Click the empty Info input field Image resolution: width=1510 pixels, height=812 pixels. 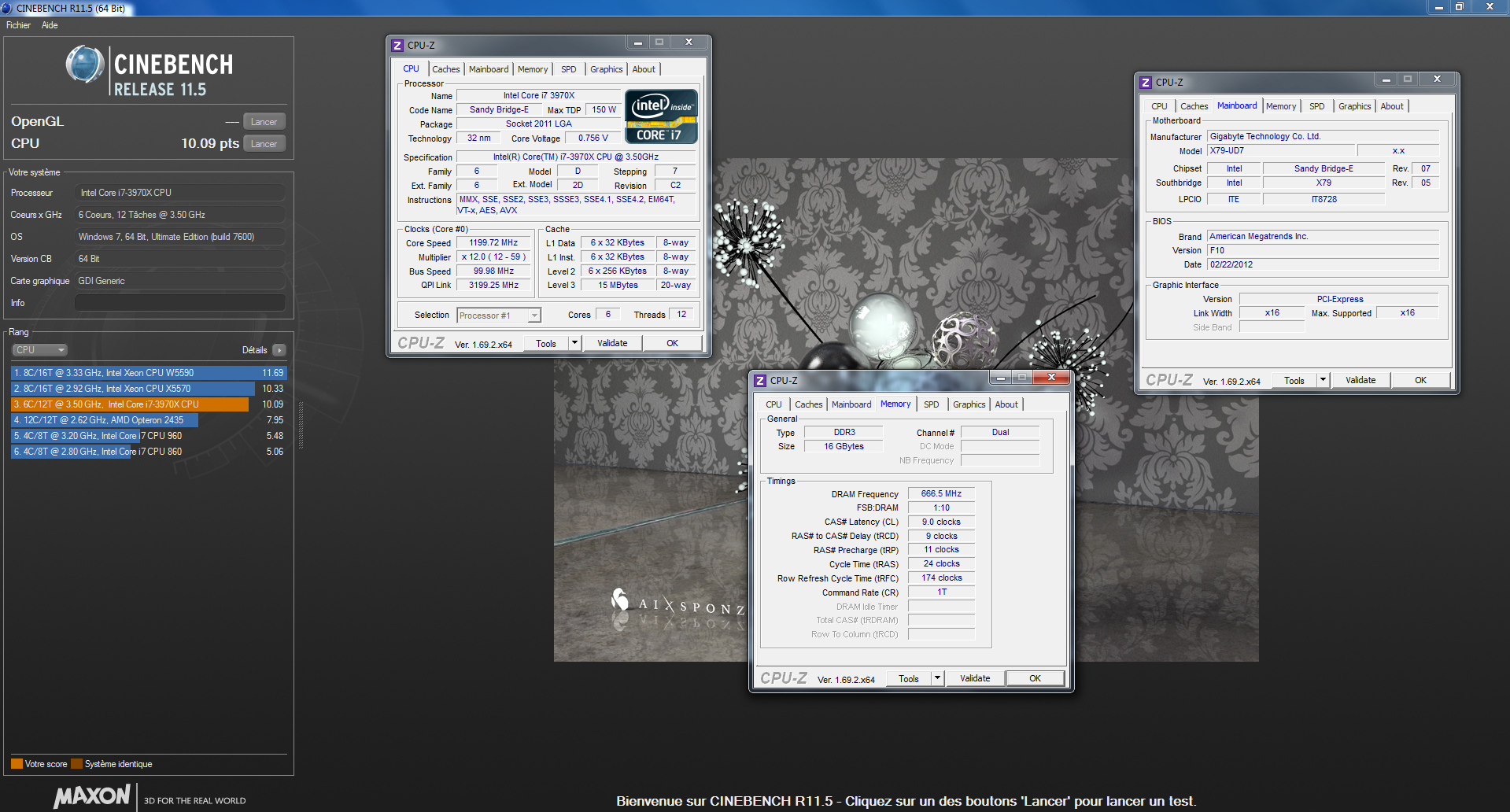(x=180, y=303)
